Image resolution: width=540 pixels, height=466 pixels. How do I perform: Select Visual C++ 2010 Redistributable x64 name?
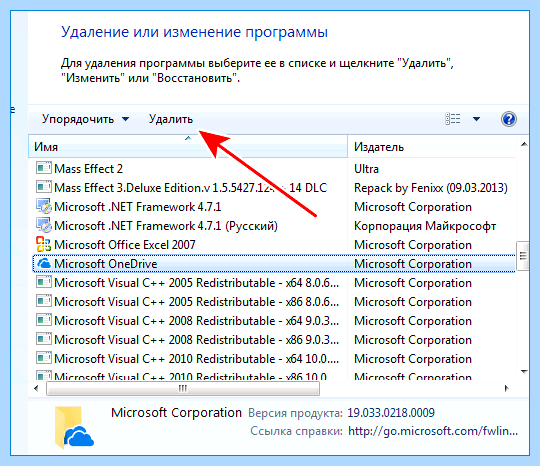[x=197, y=359]
